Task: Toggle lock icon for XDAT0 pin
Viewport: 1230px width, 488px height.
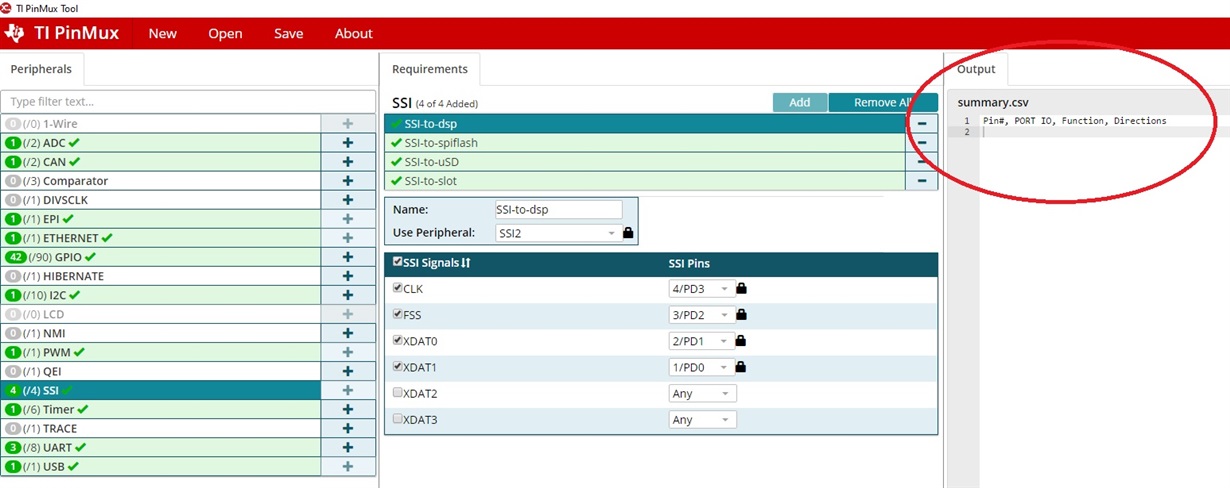Action: point(742,341)
